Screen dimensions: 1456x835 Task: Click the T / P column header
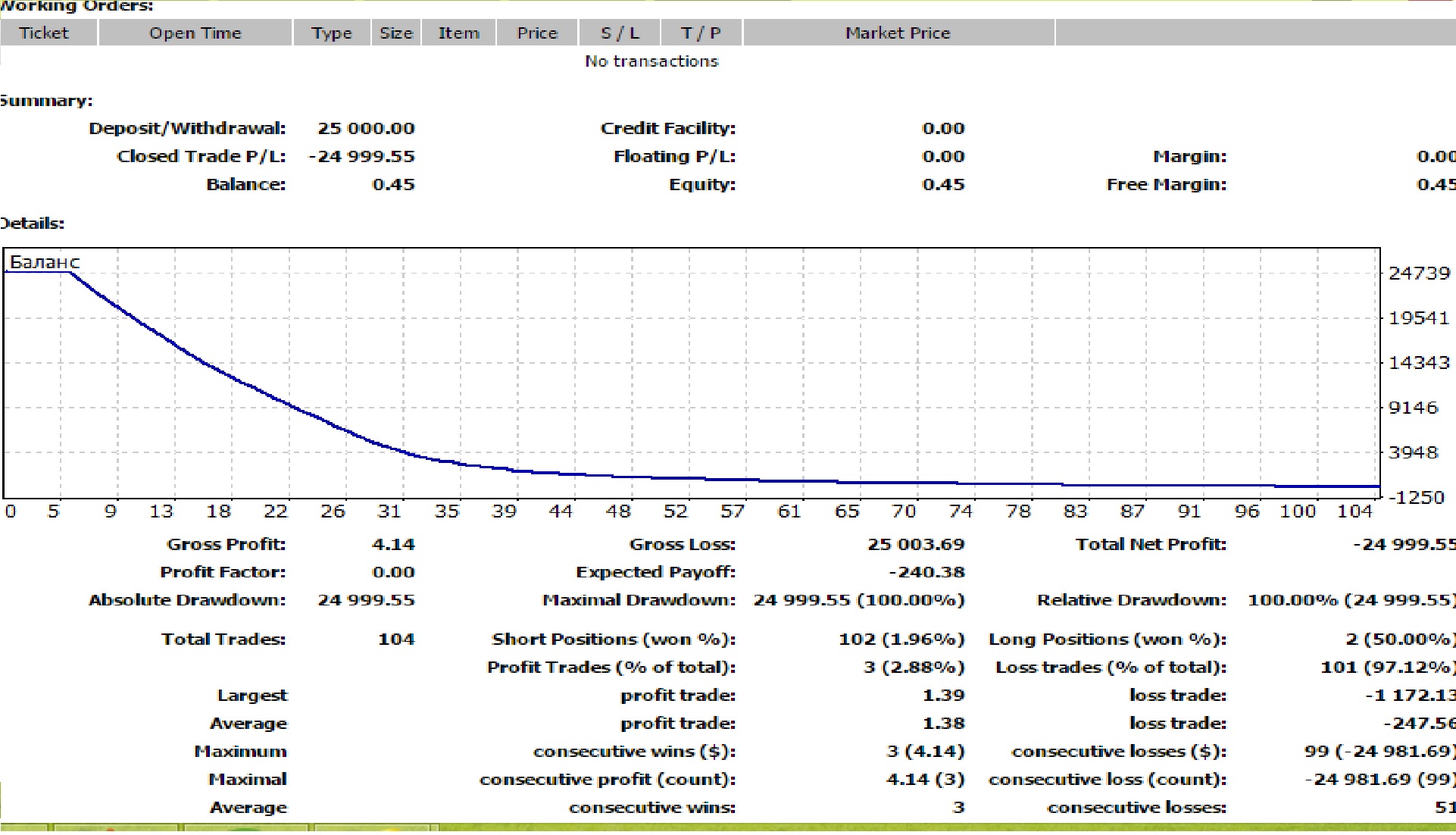coord(701,33)
